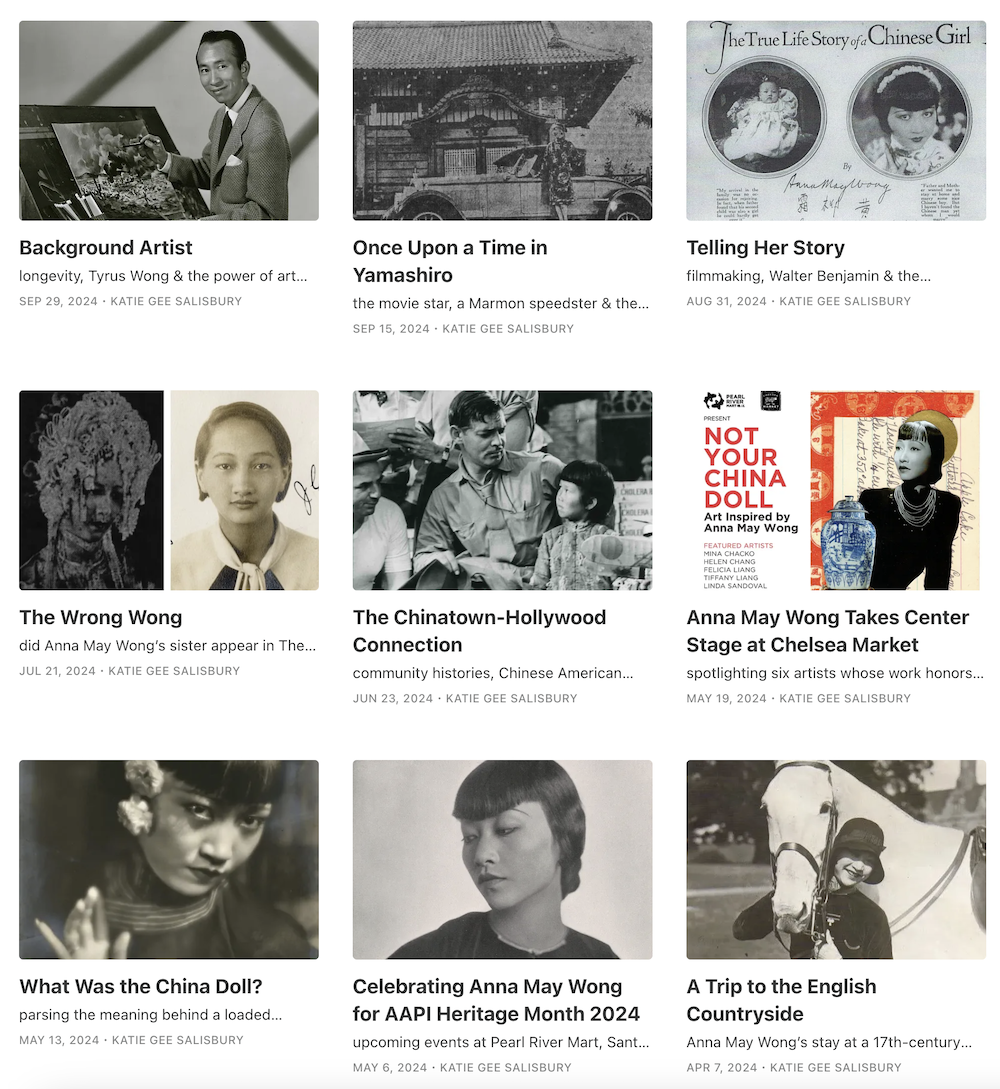Open The Chinatown-Hollywood Connection article
Image resolution: width=1000 pixels, height=1089 pixels.
pos(479,631)
